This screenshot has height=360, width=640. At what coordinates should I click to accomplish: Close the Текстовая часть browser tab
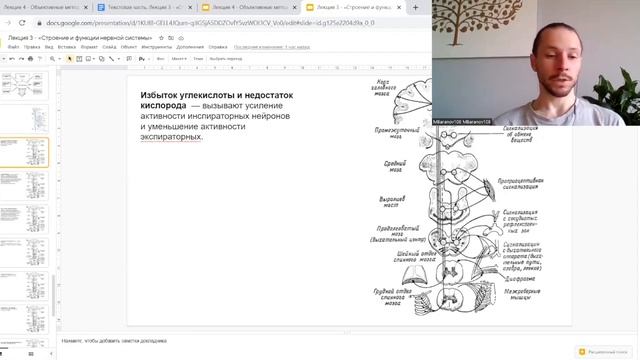click(x=190, y=7)
